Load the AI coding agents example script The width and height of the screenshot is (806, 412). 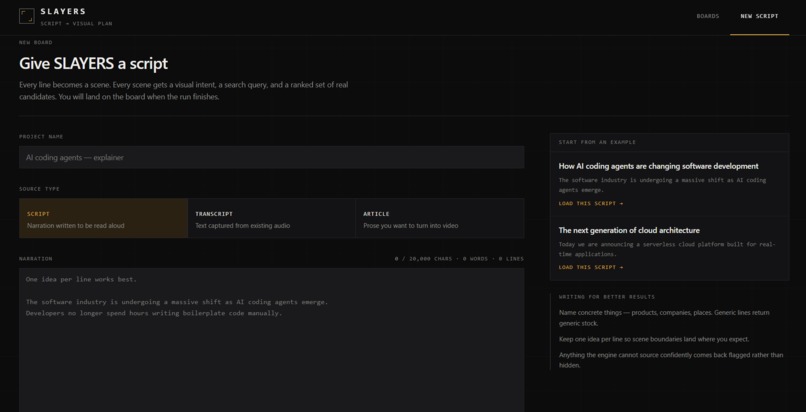click(x=591, y=203)
